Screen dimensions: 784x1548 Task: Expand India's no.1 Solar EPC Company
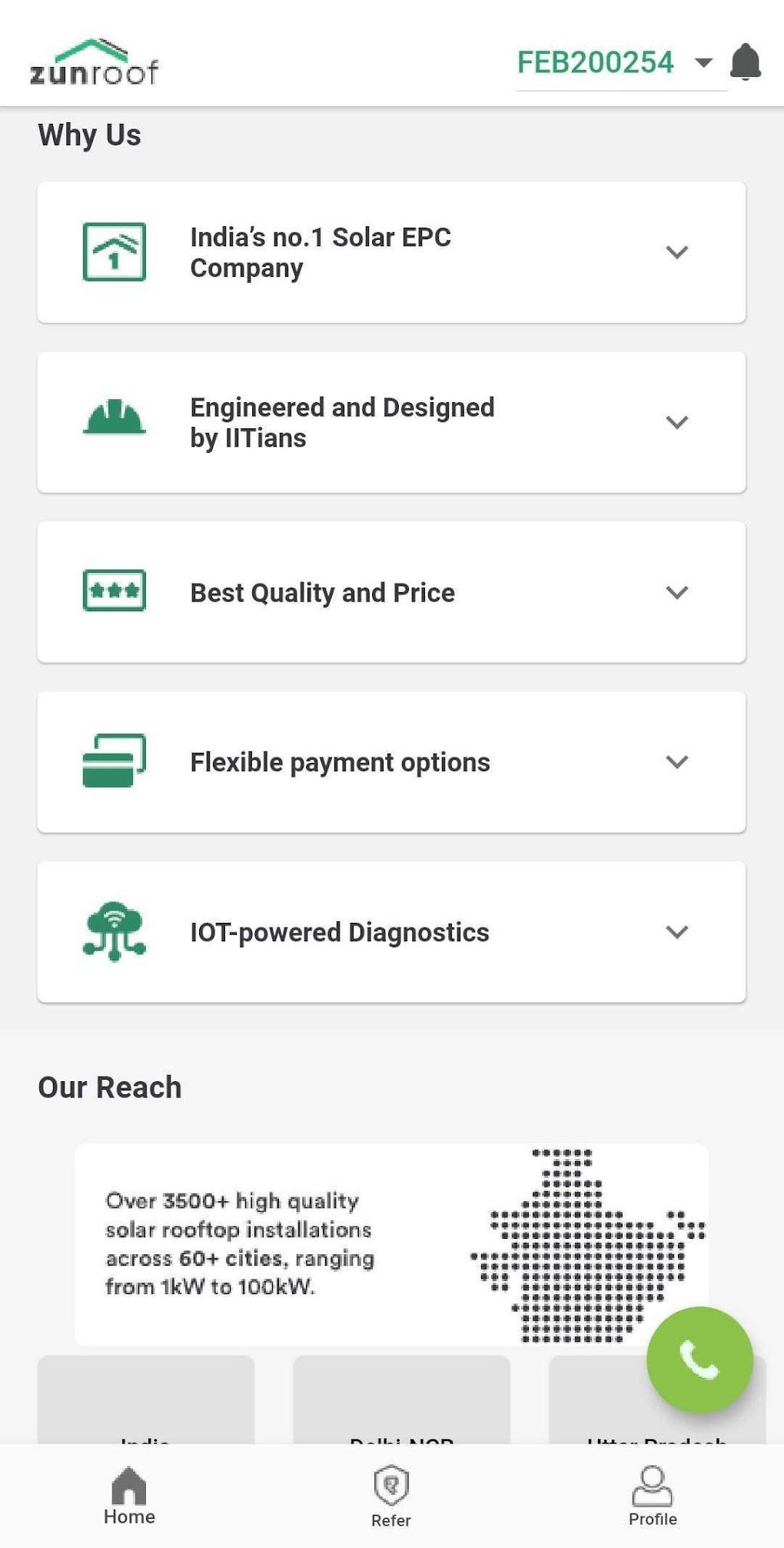tap(676, 252)
